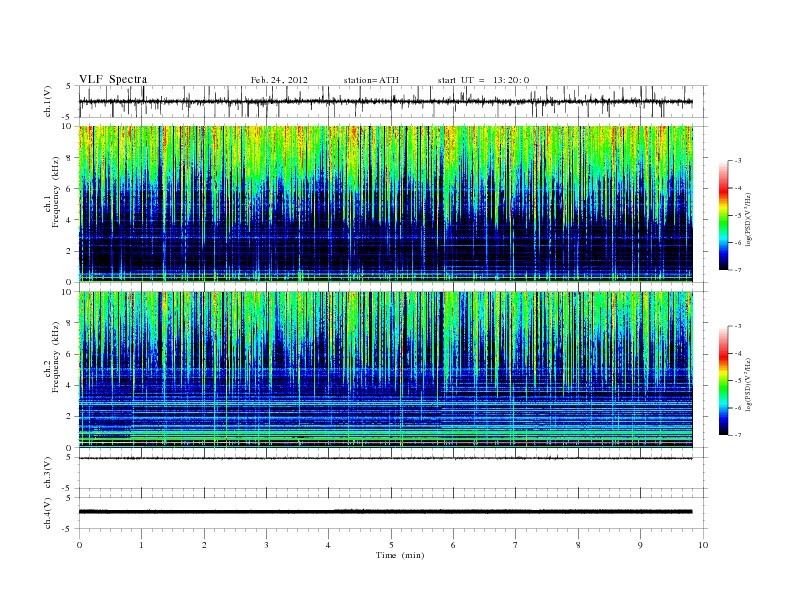Click the "9" minute tick label
Screen dimensions: 792x612
click(x=640, y=545)
